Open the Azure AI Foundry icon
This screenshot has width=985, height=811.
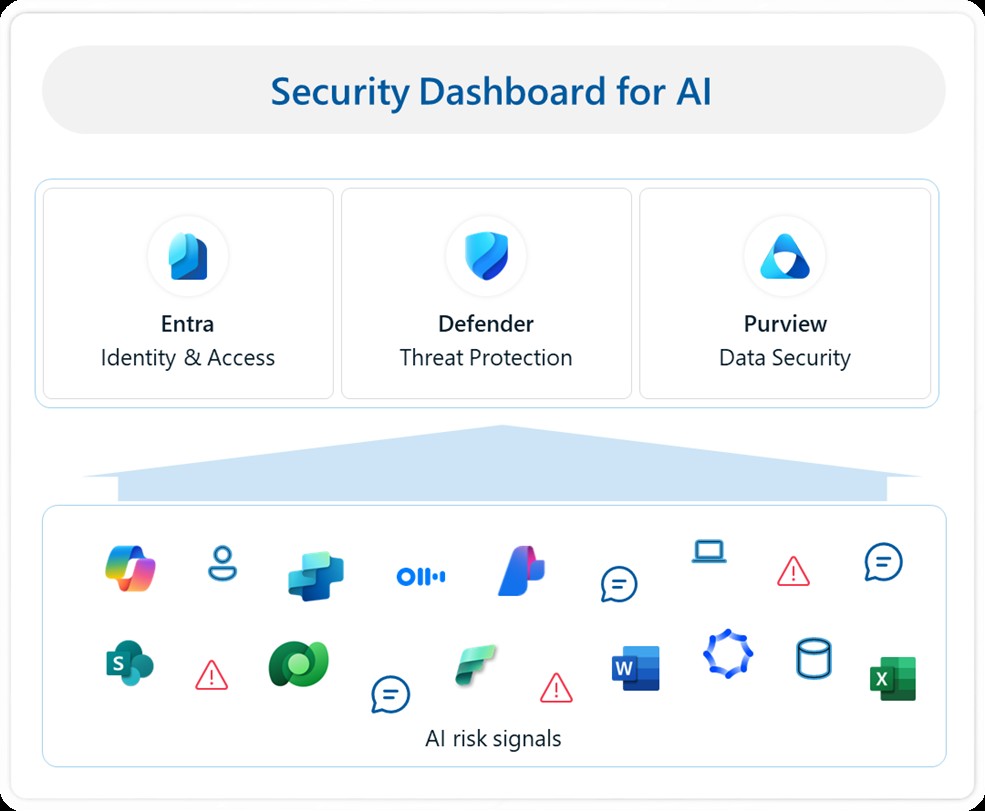click(x=521, y=572)
